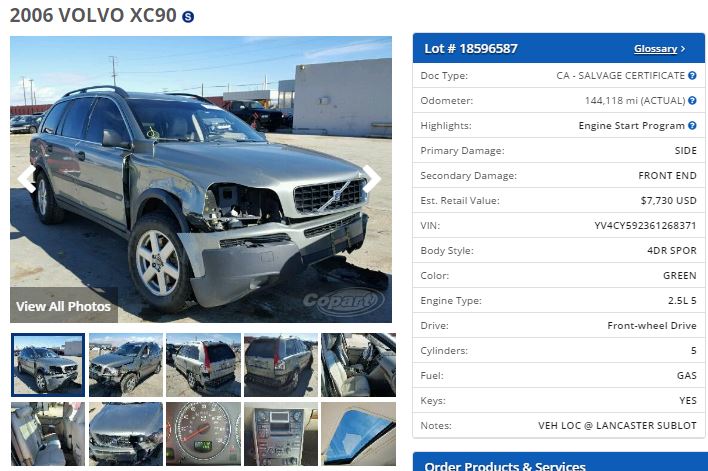The image size is (708, 471).
Task: View the speedometer gauge thumbnail
Action: 203,434
